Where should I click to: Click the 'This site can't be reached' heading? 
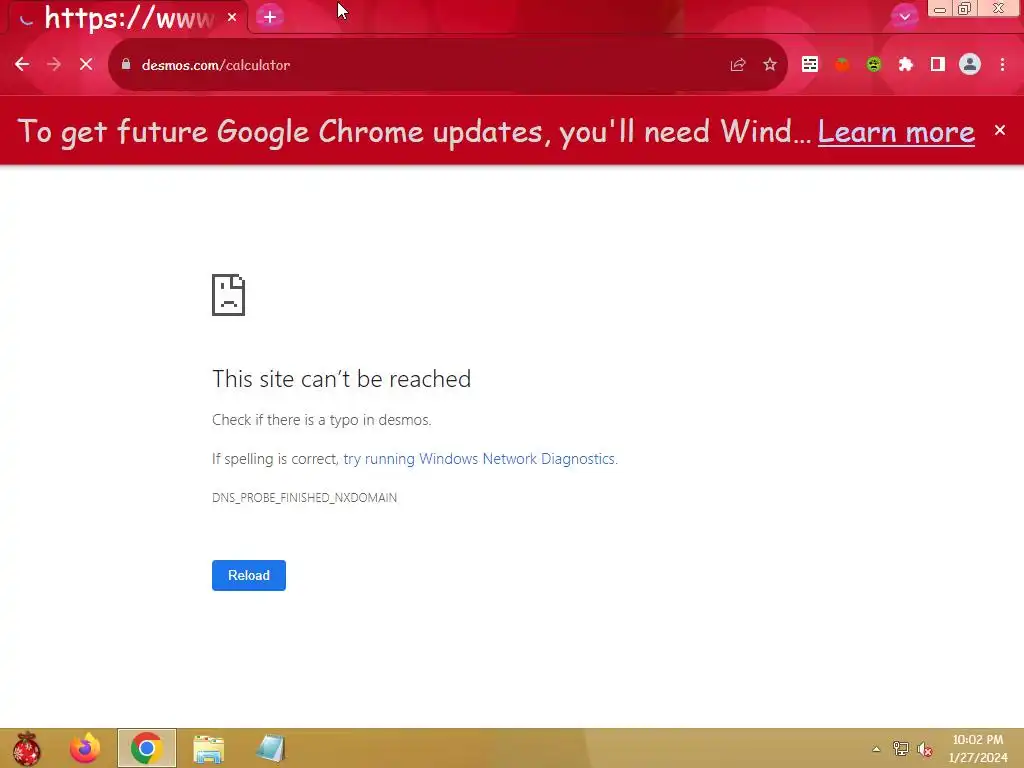click(342, 379)
